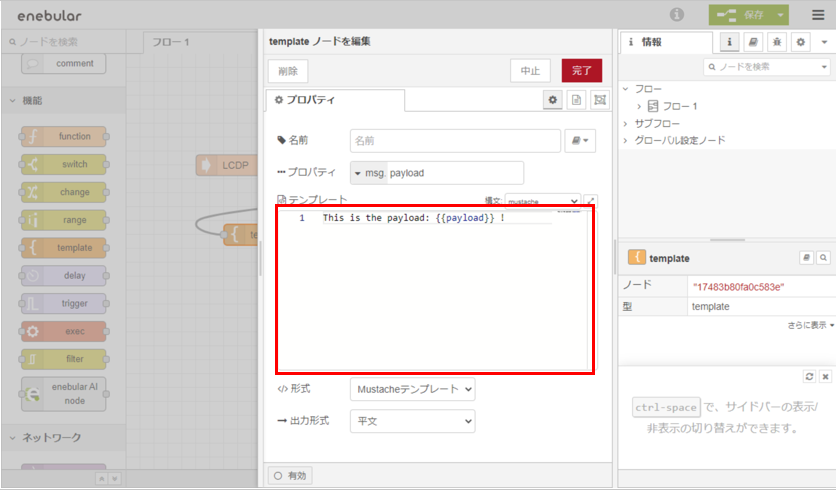Viewport: 836px width, 490px height.
Task: Select the enebular AI node in the palette
Action: point(63,394)
